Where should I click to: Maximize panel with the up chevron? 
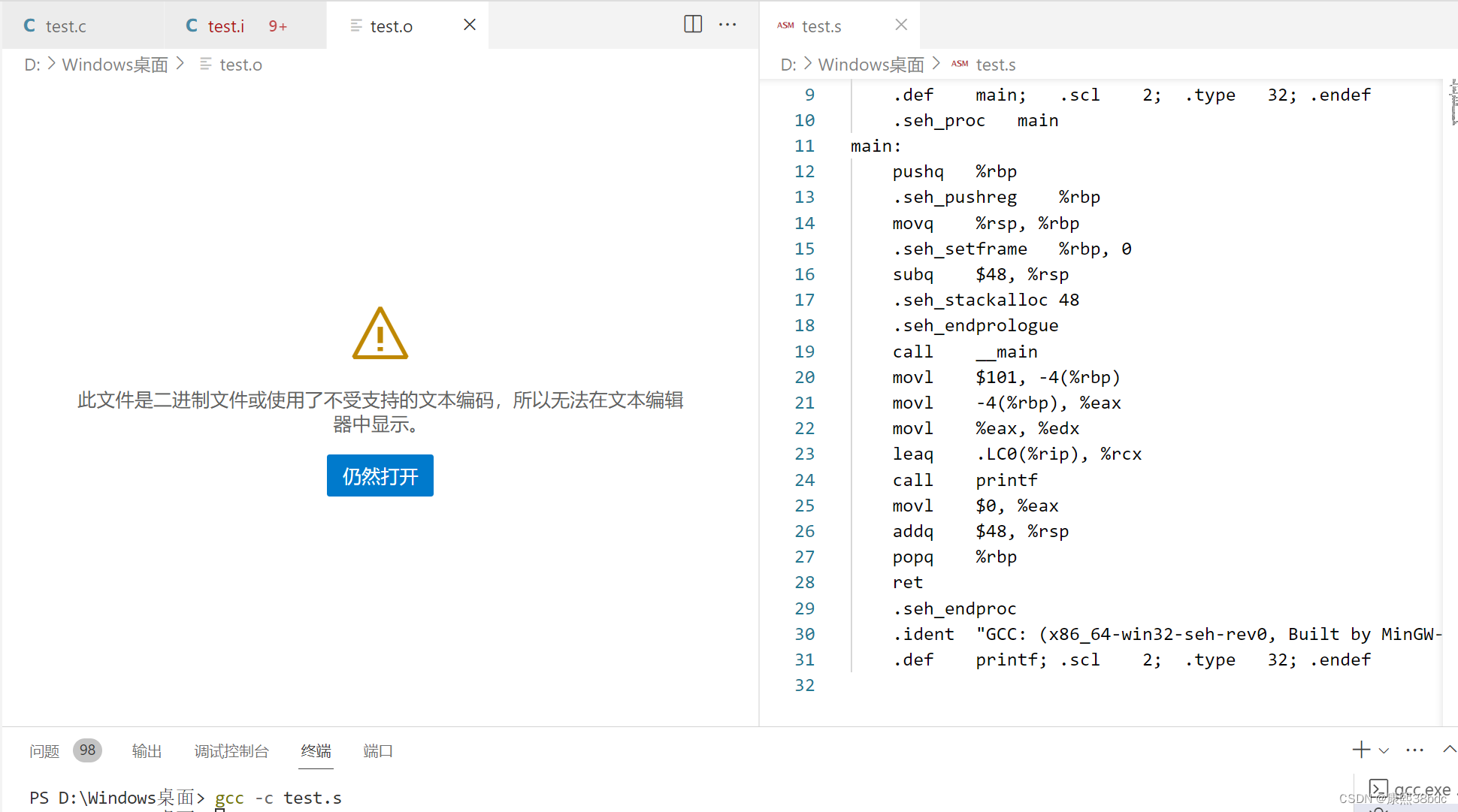1449,749
